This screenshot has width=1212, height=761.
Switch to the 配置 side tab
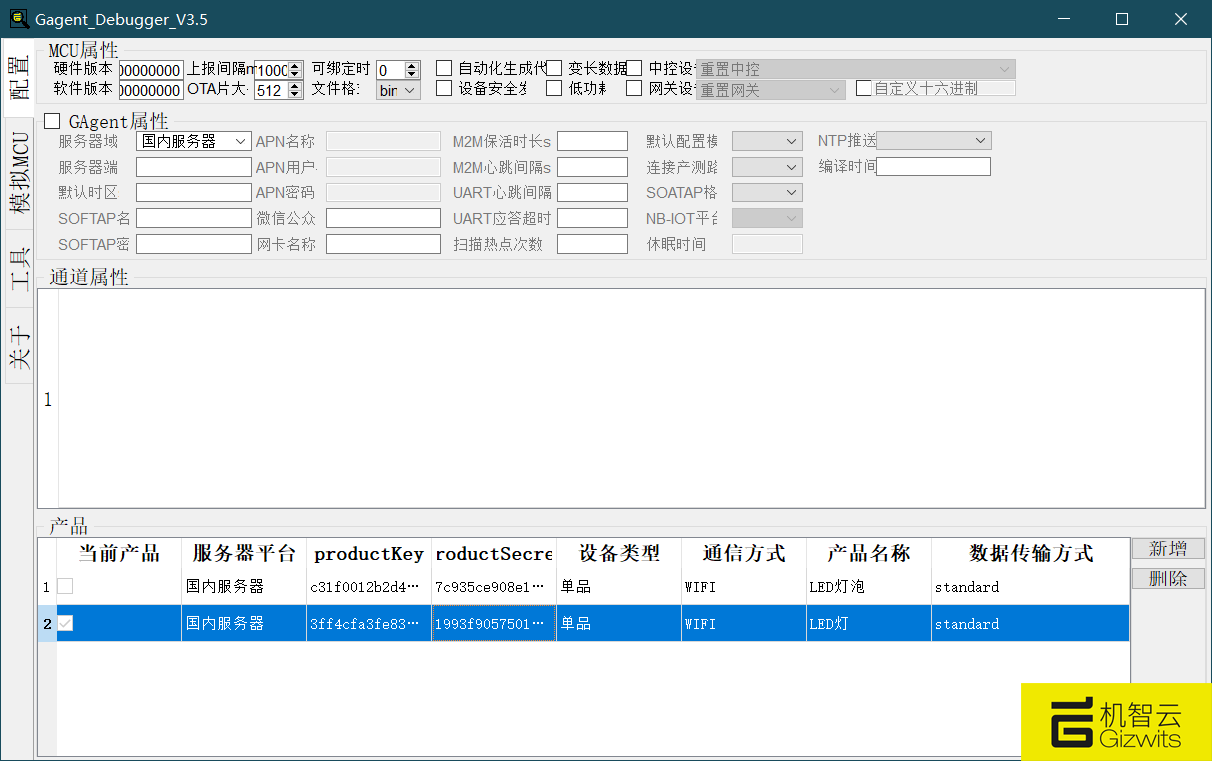(x=18, y=77)
